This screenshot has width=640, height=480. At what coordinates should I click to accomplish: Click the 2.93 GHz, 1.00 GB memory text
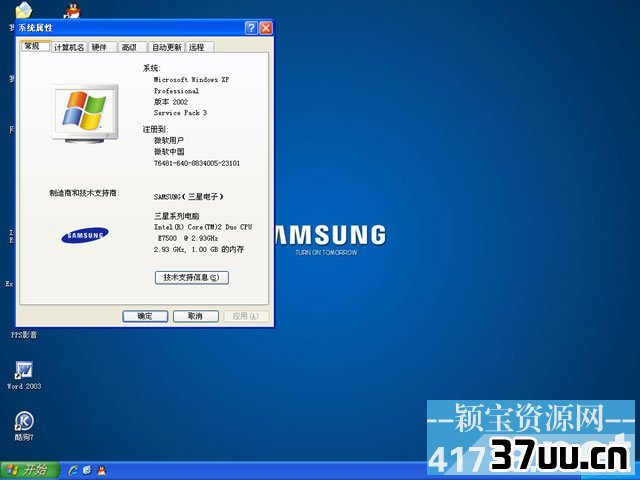coord(199,249)
